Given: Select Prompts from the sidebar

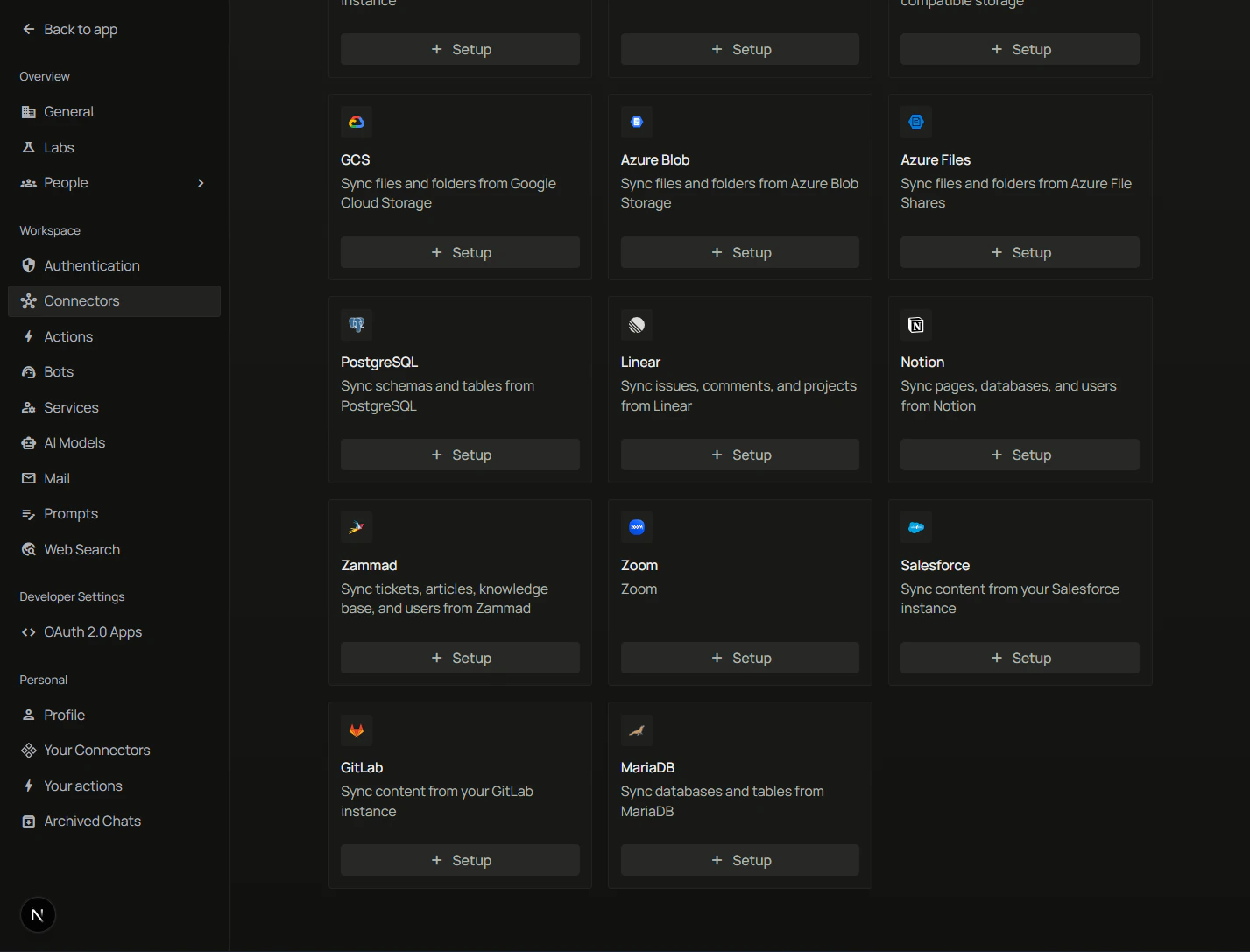Looking at the screenshot, I should pos(114,514).
